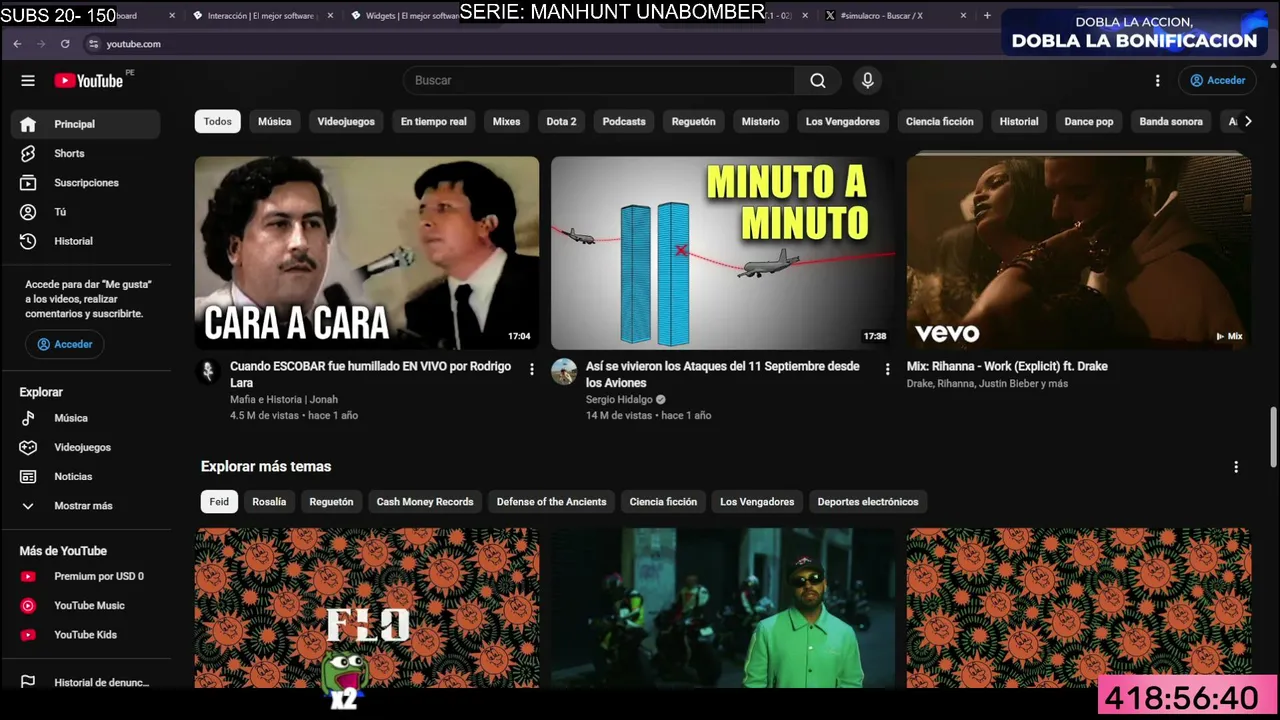Open the Explorar más temas three-dot menu

(1236, 467)
